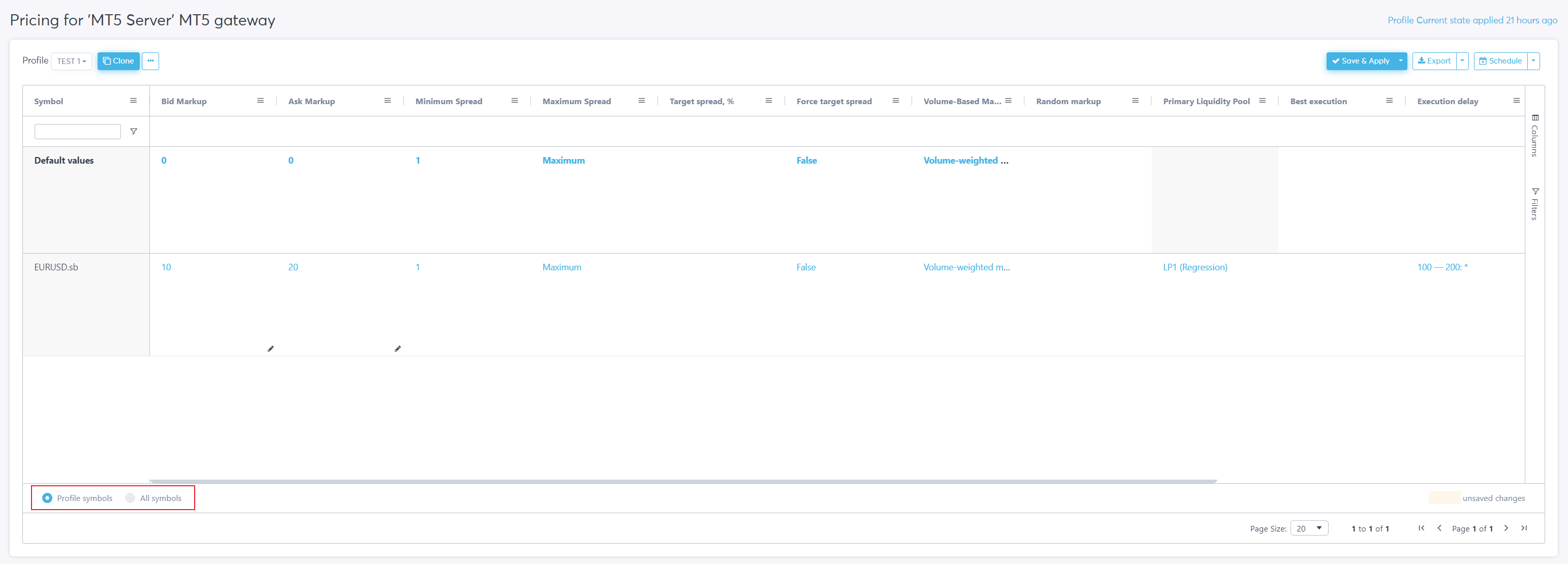Image resolution: width=1568 pixels, height=564 pixels.
Task: Select the All symbols radio button
Action: [x=130, y=497]
